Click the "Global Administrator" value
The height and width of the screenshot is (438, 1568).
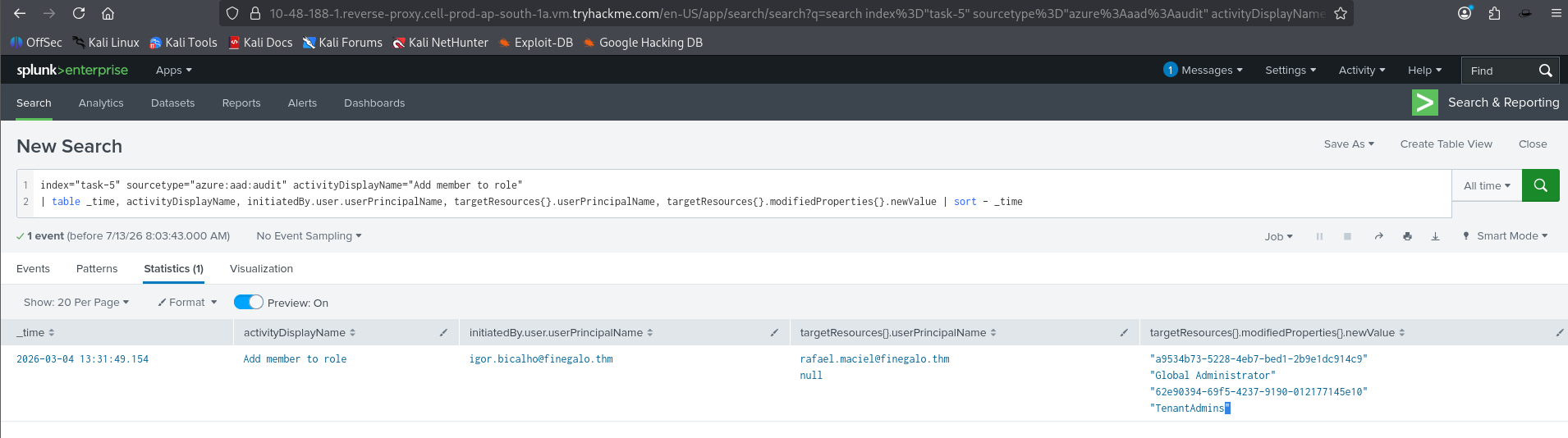(x=1213, y=376)
